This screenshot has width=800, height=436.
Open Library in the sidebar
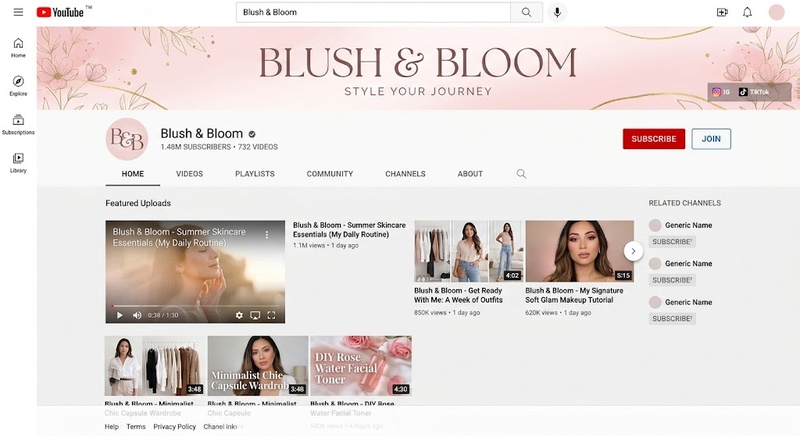tap(18, 163)
